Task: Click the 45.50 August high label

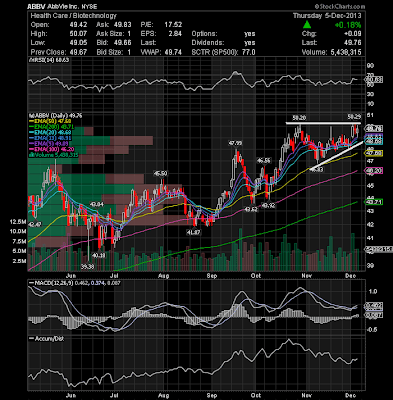Action: pyautogui.click(x=160, y=174)
